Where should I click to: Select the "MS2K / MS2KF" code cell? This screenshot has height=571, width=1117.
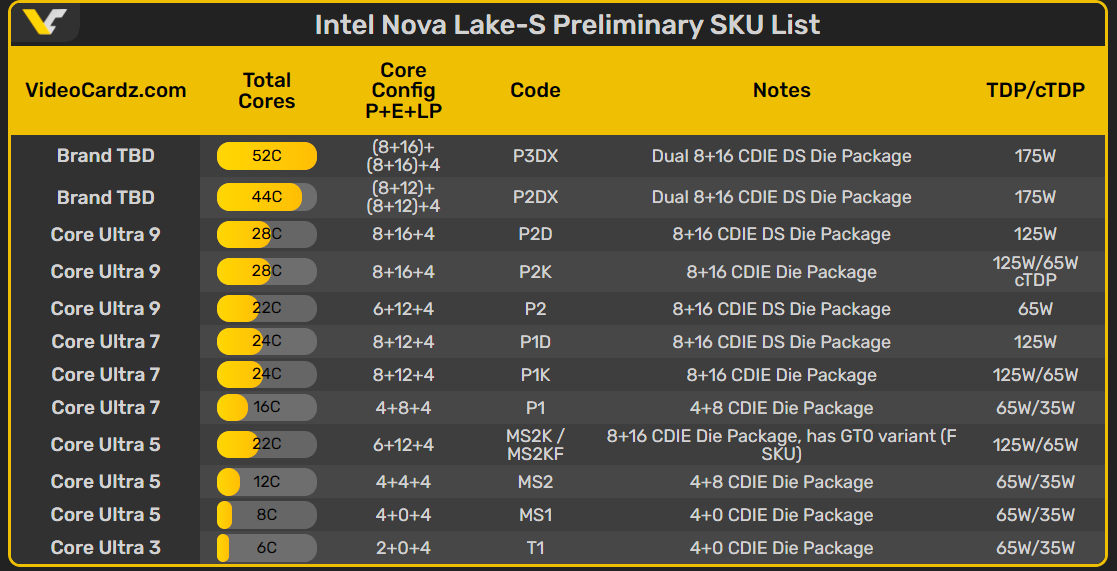(535, 444)
